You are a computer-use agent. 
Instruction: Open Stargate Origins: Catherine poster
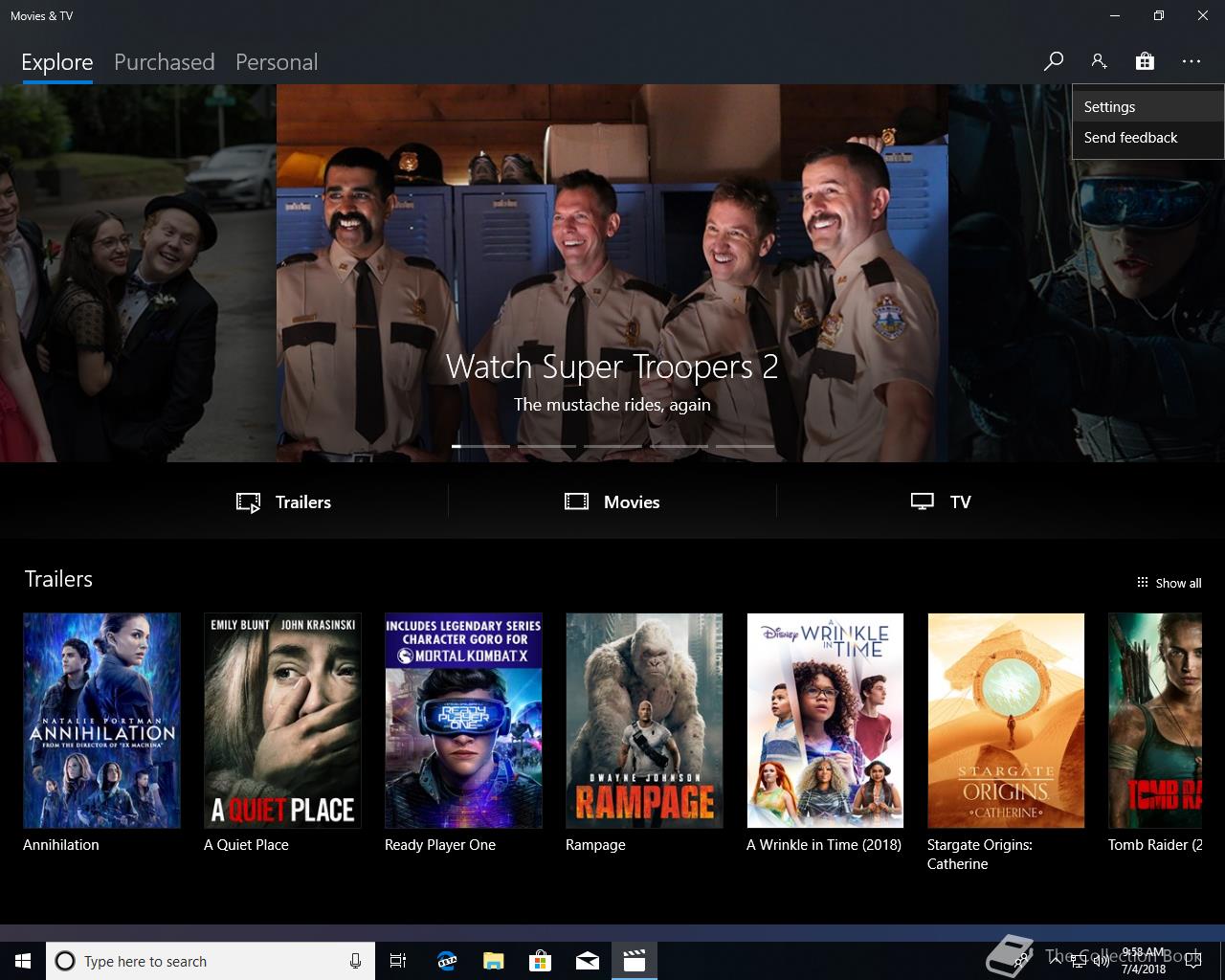coord(1006,721)
